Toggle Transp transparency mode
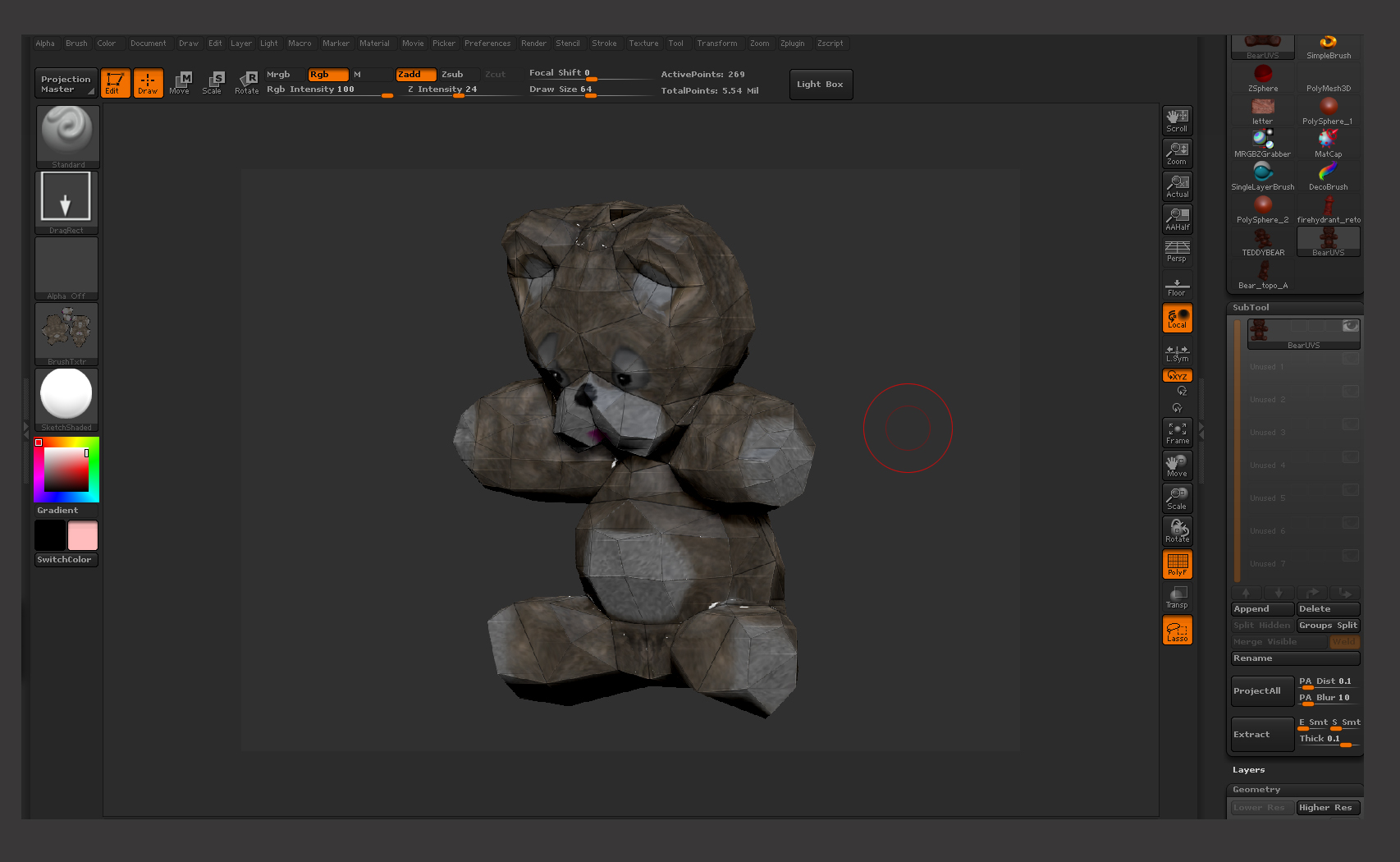Viewport: 1400px width, 862px height. click(x=1177, y=597)
